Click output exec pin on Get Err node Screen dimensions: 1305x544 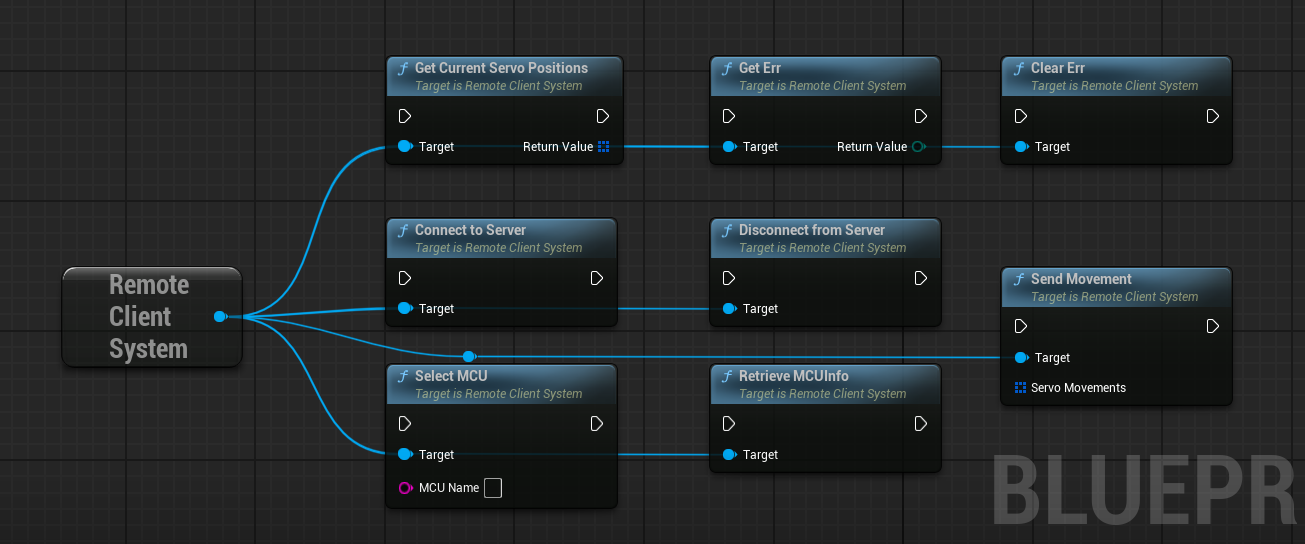(x=920, y=116)
